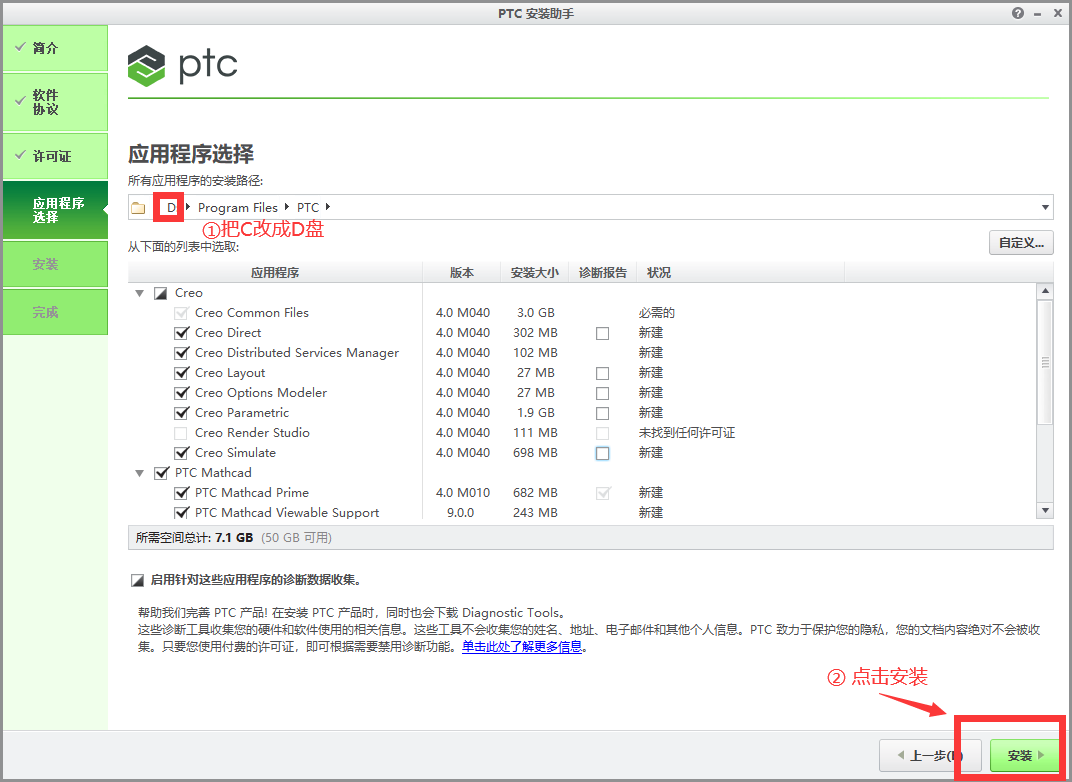Click the 应用程序 column header
This screenshot has height=782, width=1072.
(x=275, y=273)
